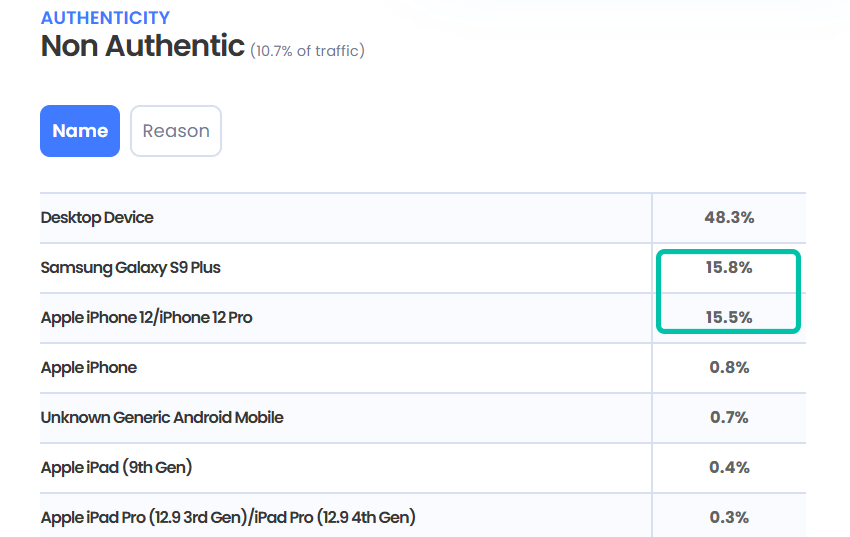Click the 0.4% iPad 9th Gen value
This screenshot has width=850, height=537.
[729, 467]
